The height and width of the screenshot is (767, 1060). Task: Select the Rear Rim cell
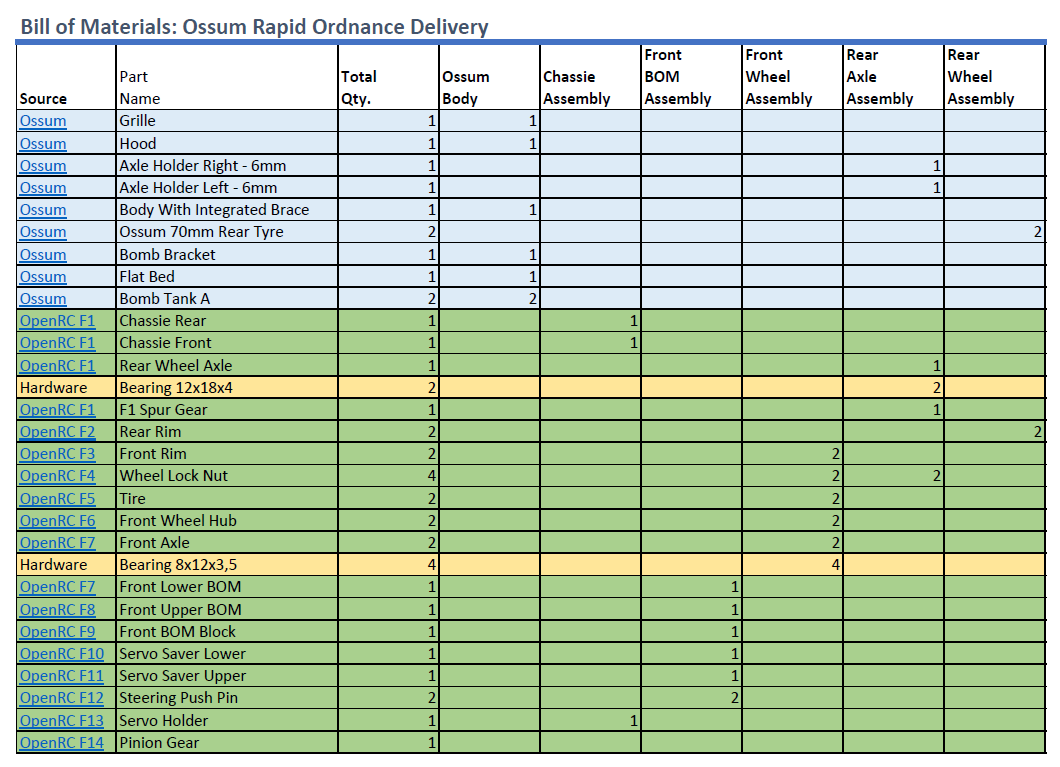(226, 432)
